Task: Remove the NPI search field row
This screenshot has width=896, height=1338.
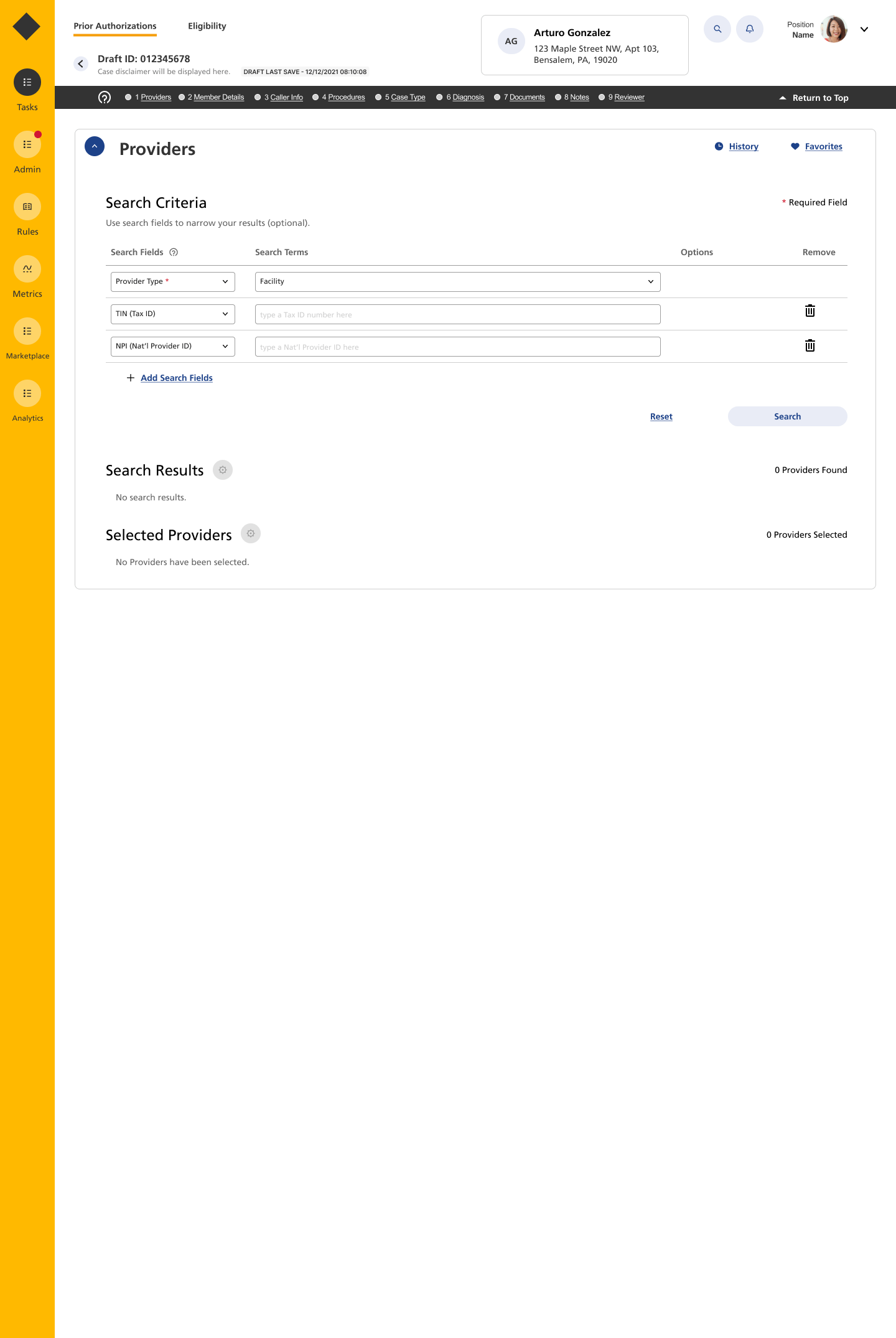Action: (810, 346)
